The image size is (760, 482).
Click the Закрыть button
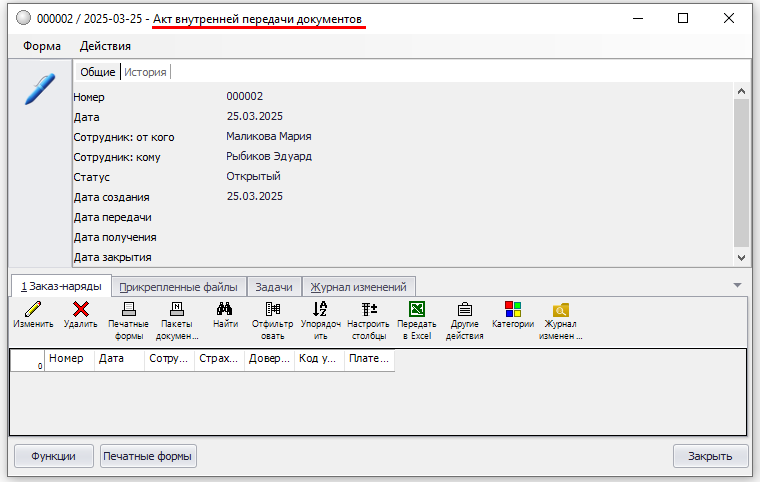click(x=710, y=456)
